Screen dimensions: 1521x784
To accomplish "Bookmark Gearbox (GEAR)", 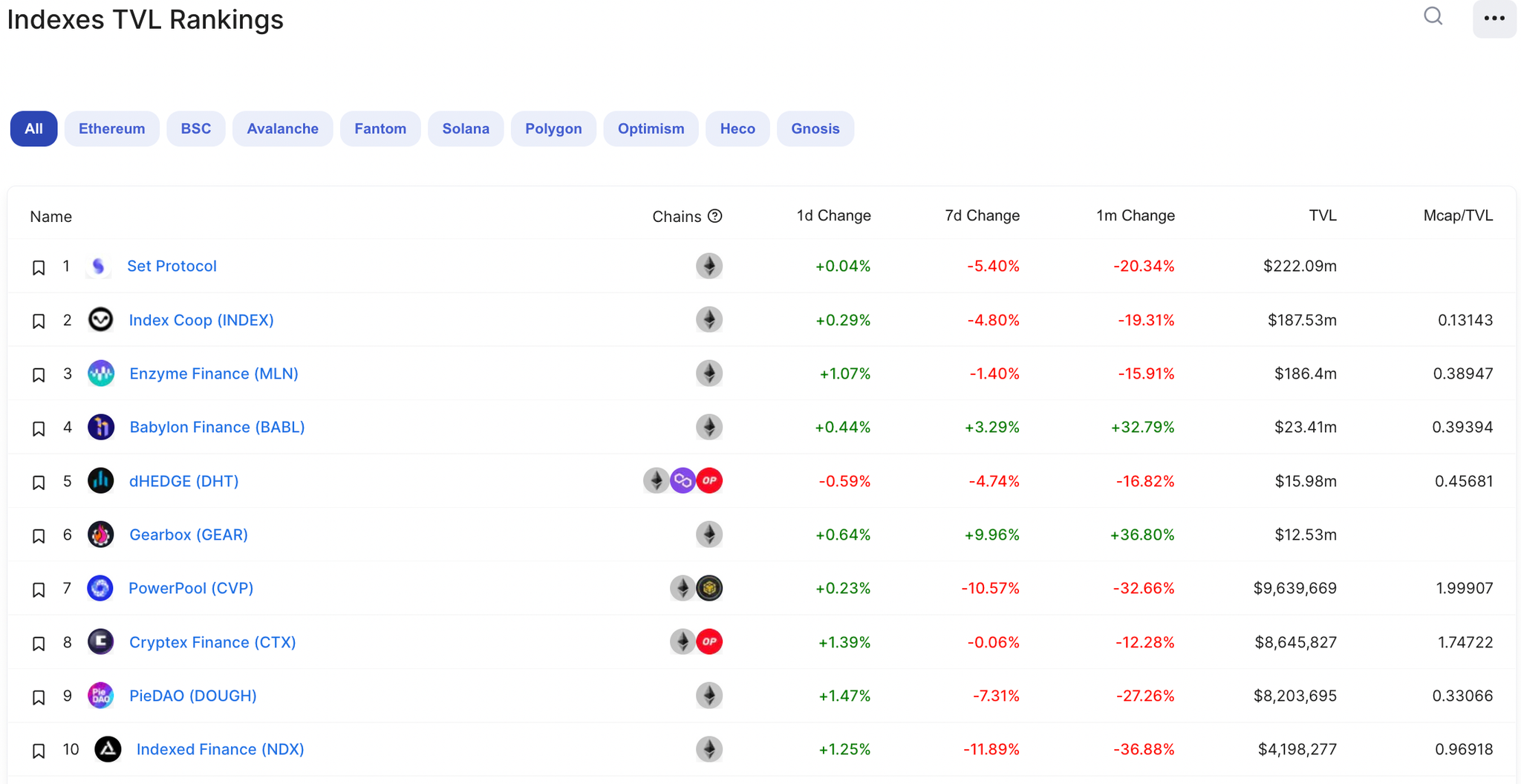I will (x=39, y=536).
